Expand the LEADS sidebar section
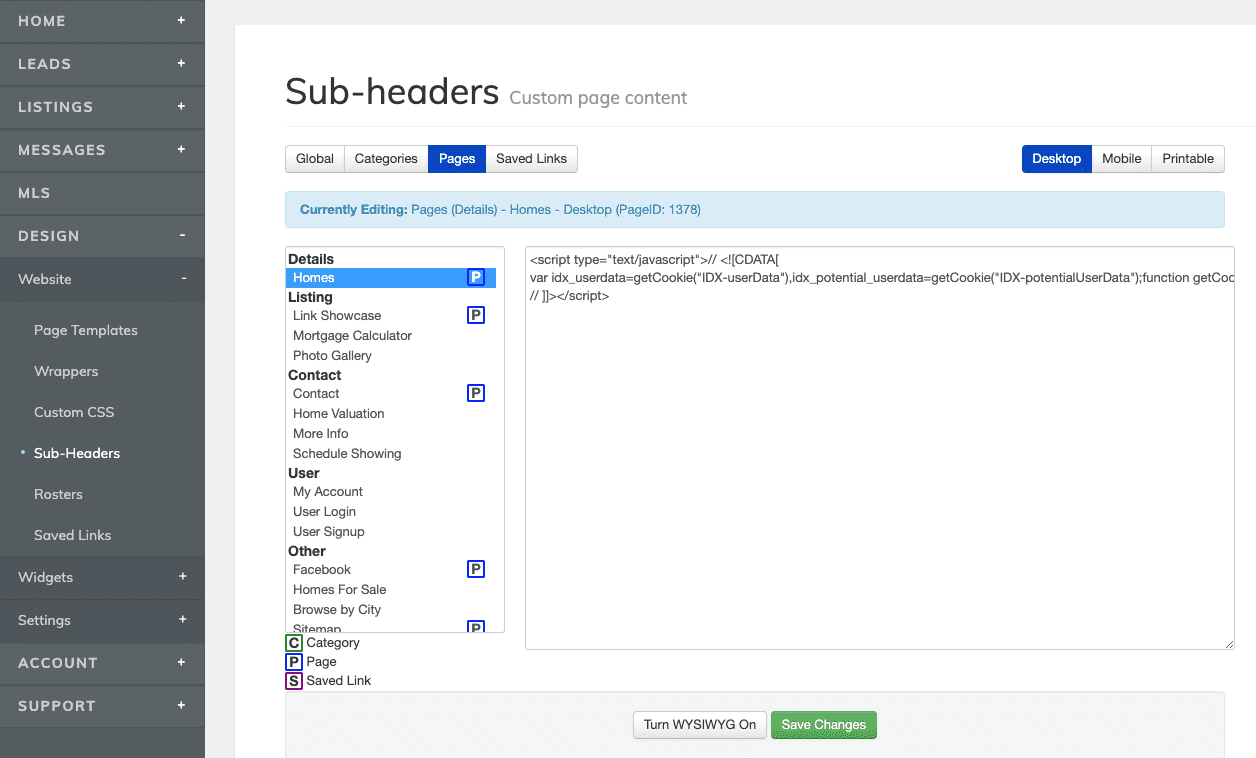The height and width of the screenshot is (758, 1256). tap(181, 63)
